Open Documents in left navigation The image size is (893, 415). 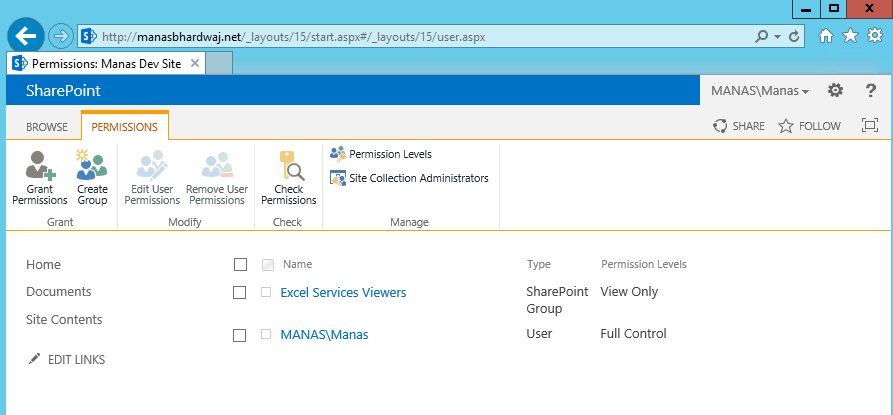coord(59,291)
